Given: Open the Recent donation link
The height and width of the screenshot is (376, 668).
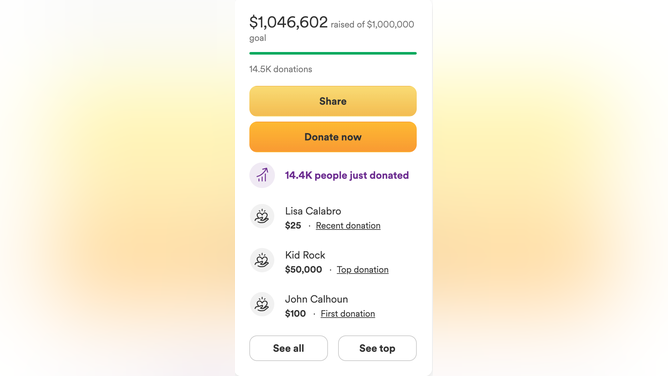Looking at the screenshot, I should (348, 226).
